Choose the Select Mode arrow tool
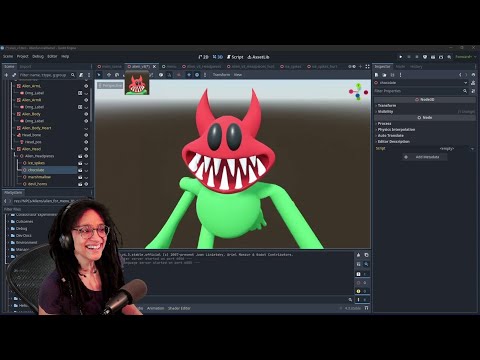Image resolution: width=480 pixels, height=360 pixels. 99,75
